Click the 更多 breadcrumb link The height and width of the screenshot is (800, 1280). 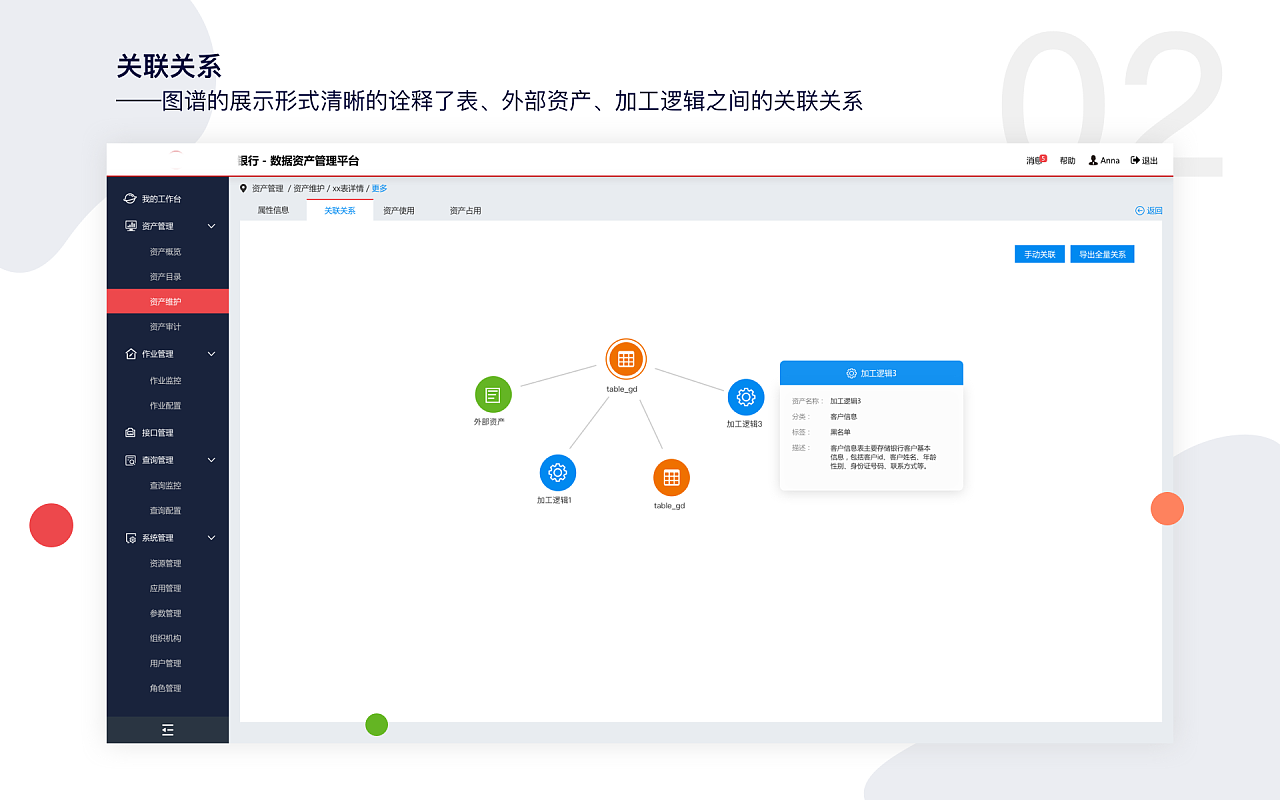[x=378, y=187]
